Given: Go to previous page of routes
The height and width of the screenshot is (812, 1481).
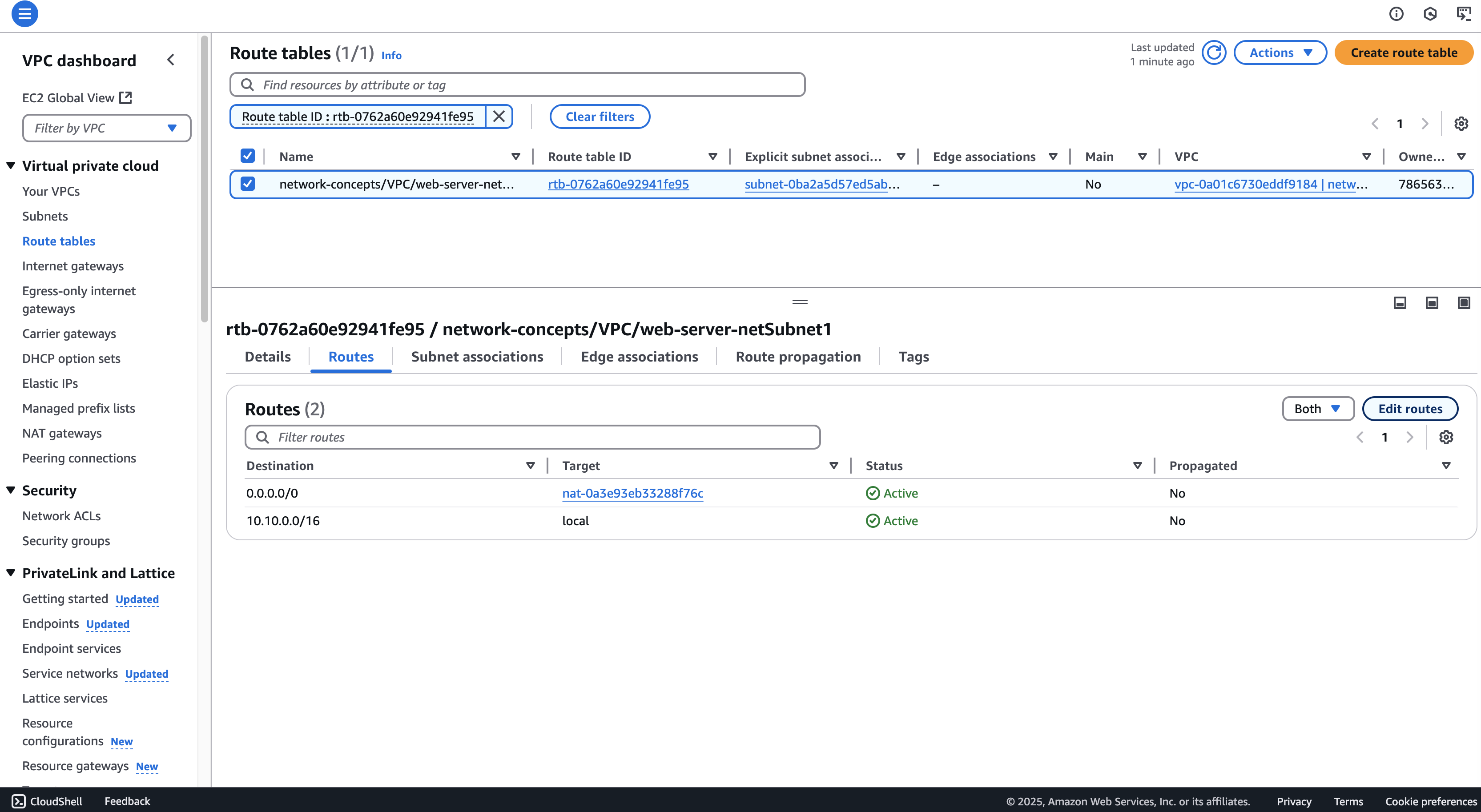Looking at the screenshot, I should click(x=1360, y=437).
